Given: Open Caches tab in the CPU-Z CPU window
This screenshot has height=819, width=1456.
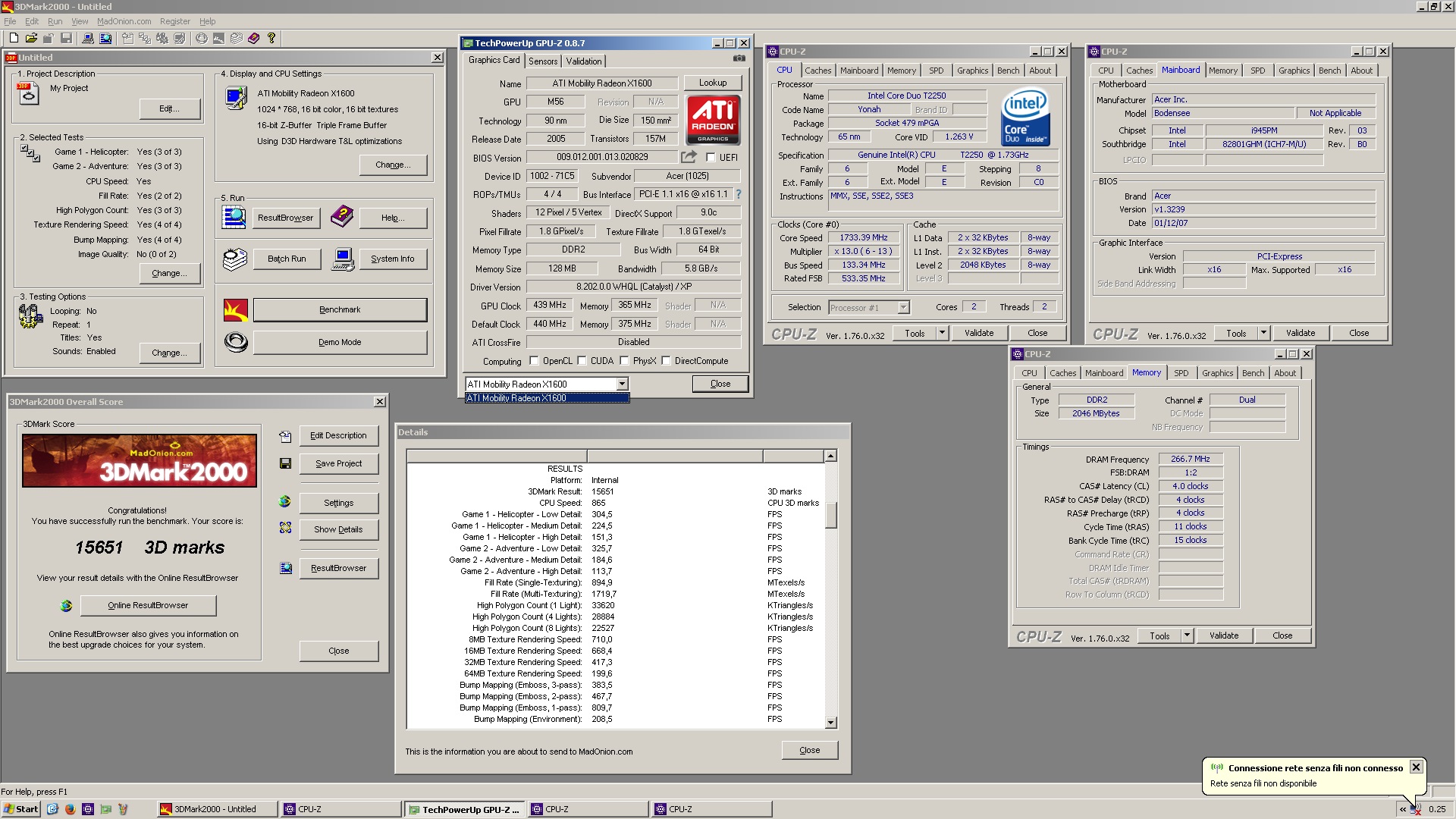Looking at the screenshot, I should 817,71.
